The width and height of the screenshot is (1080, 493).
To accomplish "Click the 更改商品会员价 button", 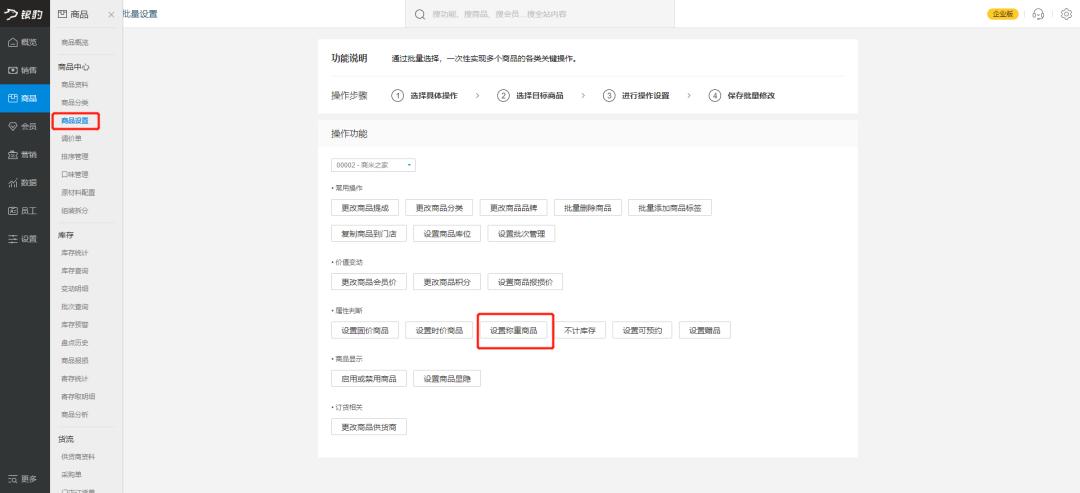I will point(368,282).
